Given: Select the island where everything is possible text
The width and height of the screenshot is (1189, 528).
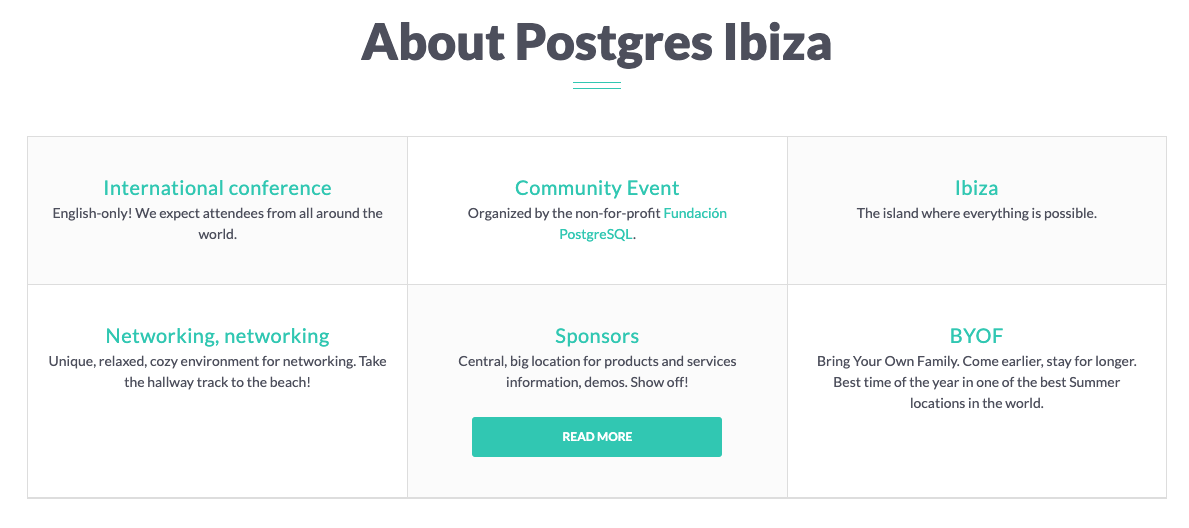Looking at the screenshot, I should tap(977, 213).
